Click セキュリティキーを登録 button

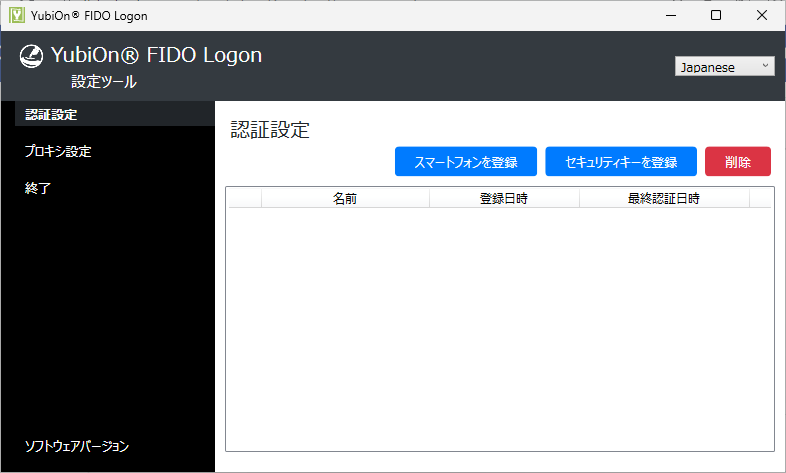click(x=621, y=161)
